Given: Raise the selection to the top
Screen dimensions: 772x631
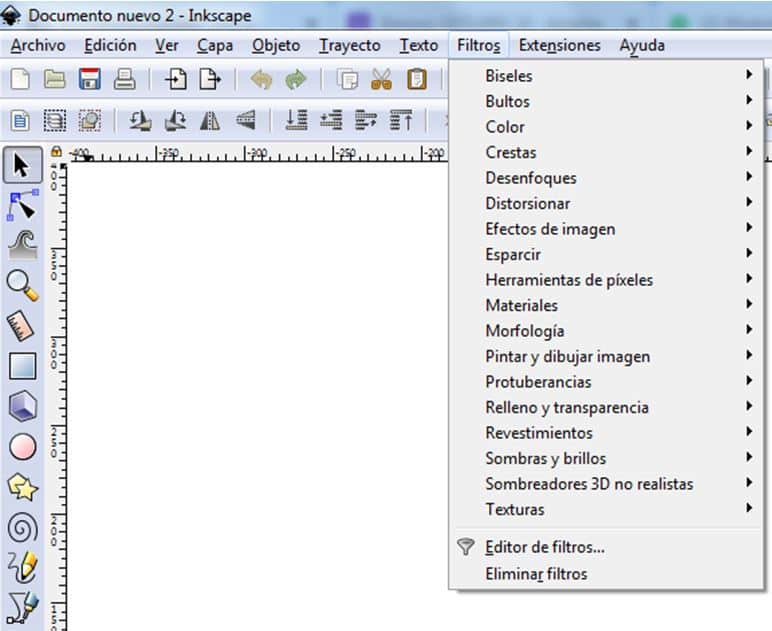Looking at the screenshot, I should [x=401, y=120].
